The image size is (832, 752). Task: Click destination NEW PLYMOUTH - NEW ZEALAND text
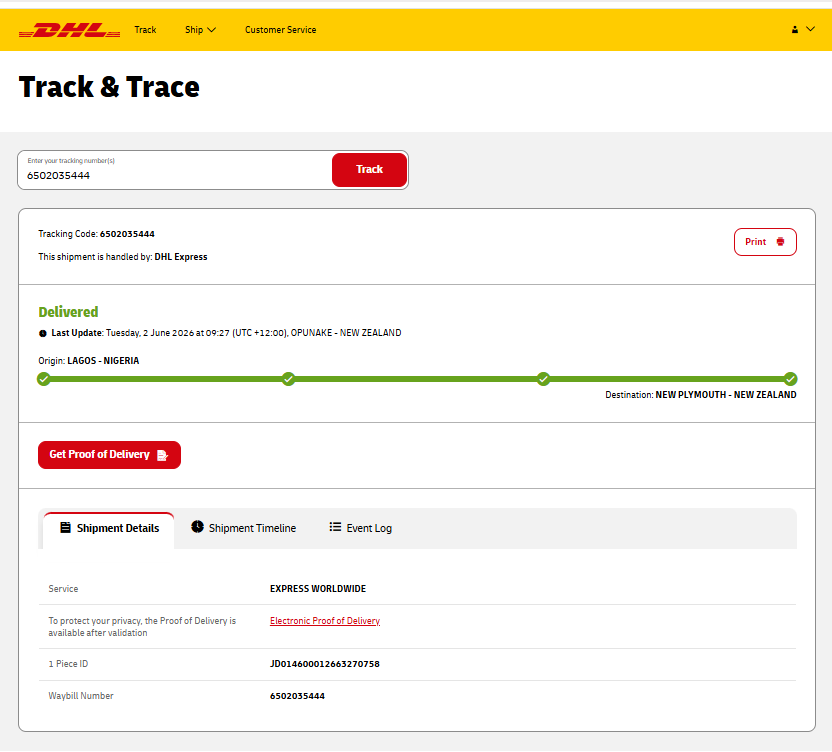point(726,395)
